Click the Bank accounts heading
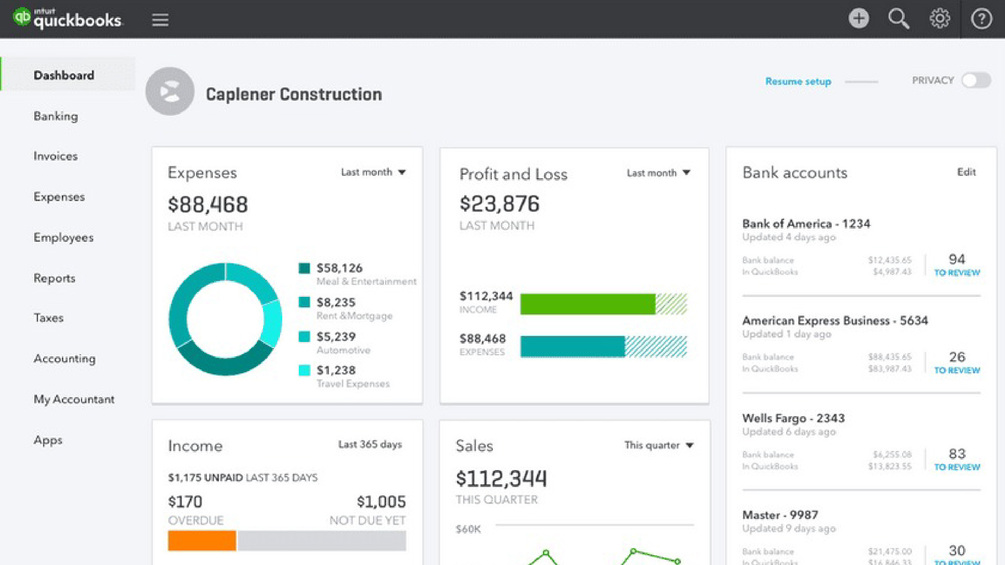This screenshot has height=565, width=1005. click(x=795, y=172)
